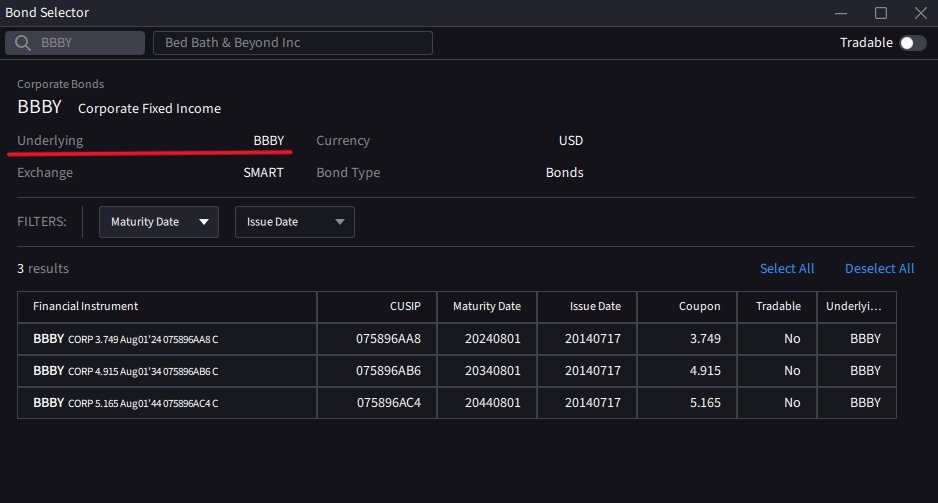Viewport: 938px width, 503px height.
Task: Click the Corporate Fixed Income label
Action: coord(149,109)
